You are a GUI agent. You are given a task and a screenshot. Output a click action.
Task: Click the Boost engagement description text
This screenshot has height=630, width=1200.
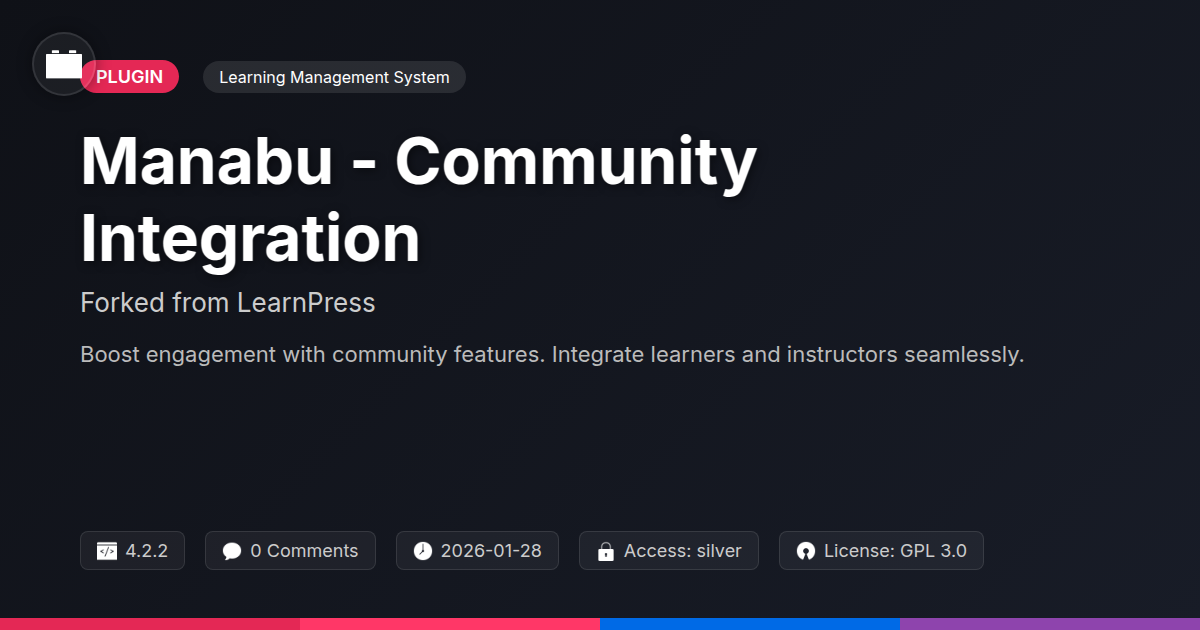pyautogui.click(x=552, y=355)
